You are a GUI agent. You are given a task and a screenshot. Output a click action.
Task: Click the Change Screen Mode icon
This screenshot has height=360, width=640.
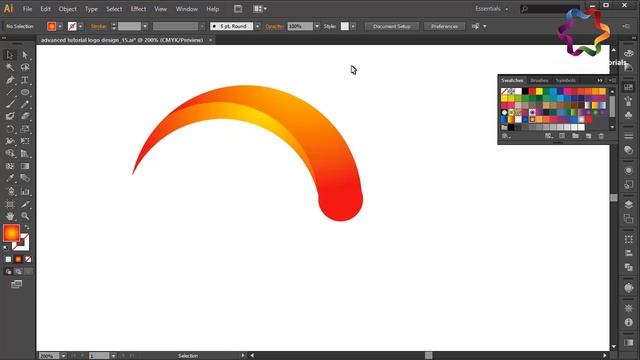(x=17, y=284)
